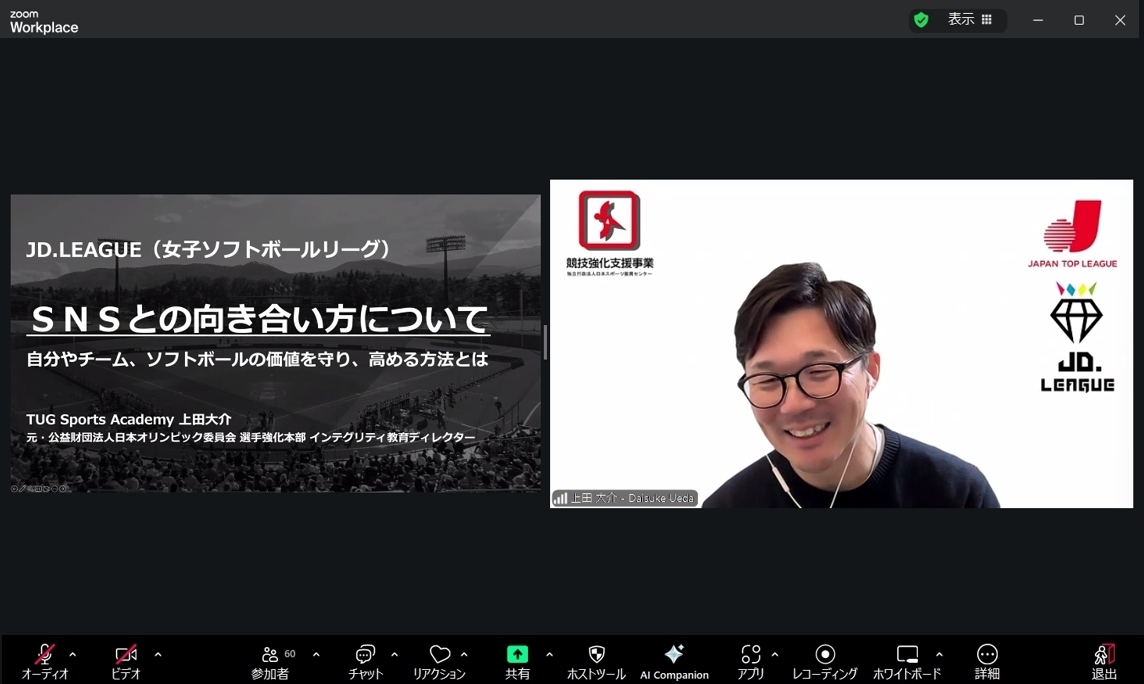The height and width of the screenshot is (684, 1144).
Task: Click the divider handle between slide and video
Action: pyautogui.click(x=545, y=343)
